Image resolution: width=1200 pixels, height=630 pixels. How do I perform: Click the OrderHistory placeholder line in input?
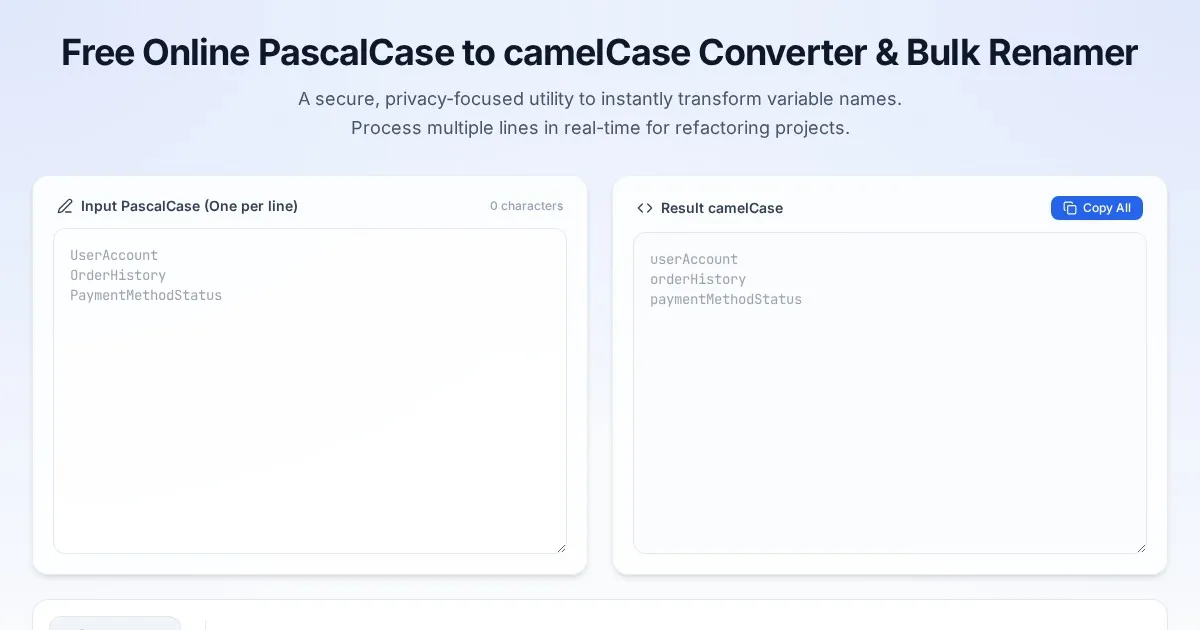click(118, 275)
